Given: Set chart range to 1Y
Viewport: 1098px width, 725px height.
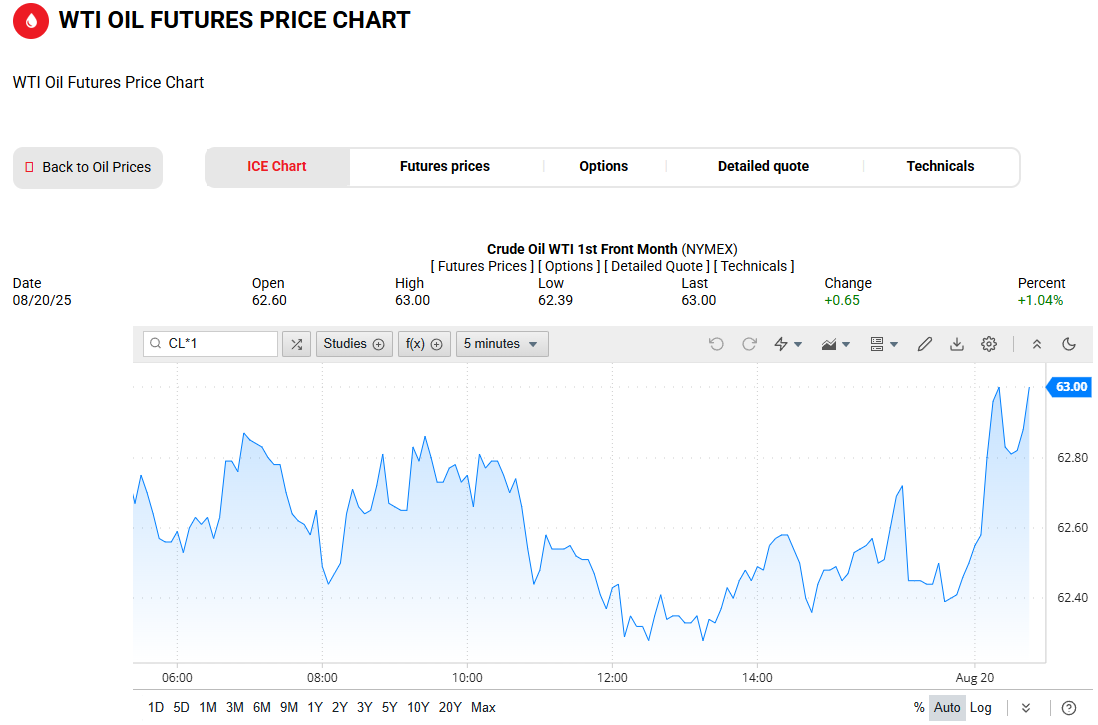Looking at the screenshot, I should coord(315,707).
